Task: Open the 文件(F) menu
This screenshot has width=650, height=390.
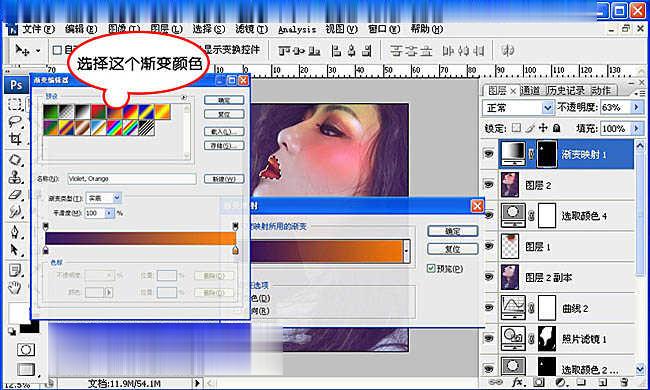Action: [x=38, y=29]
